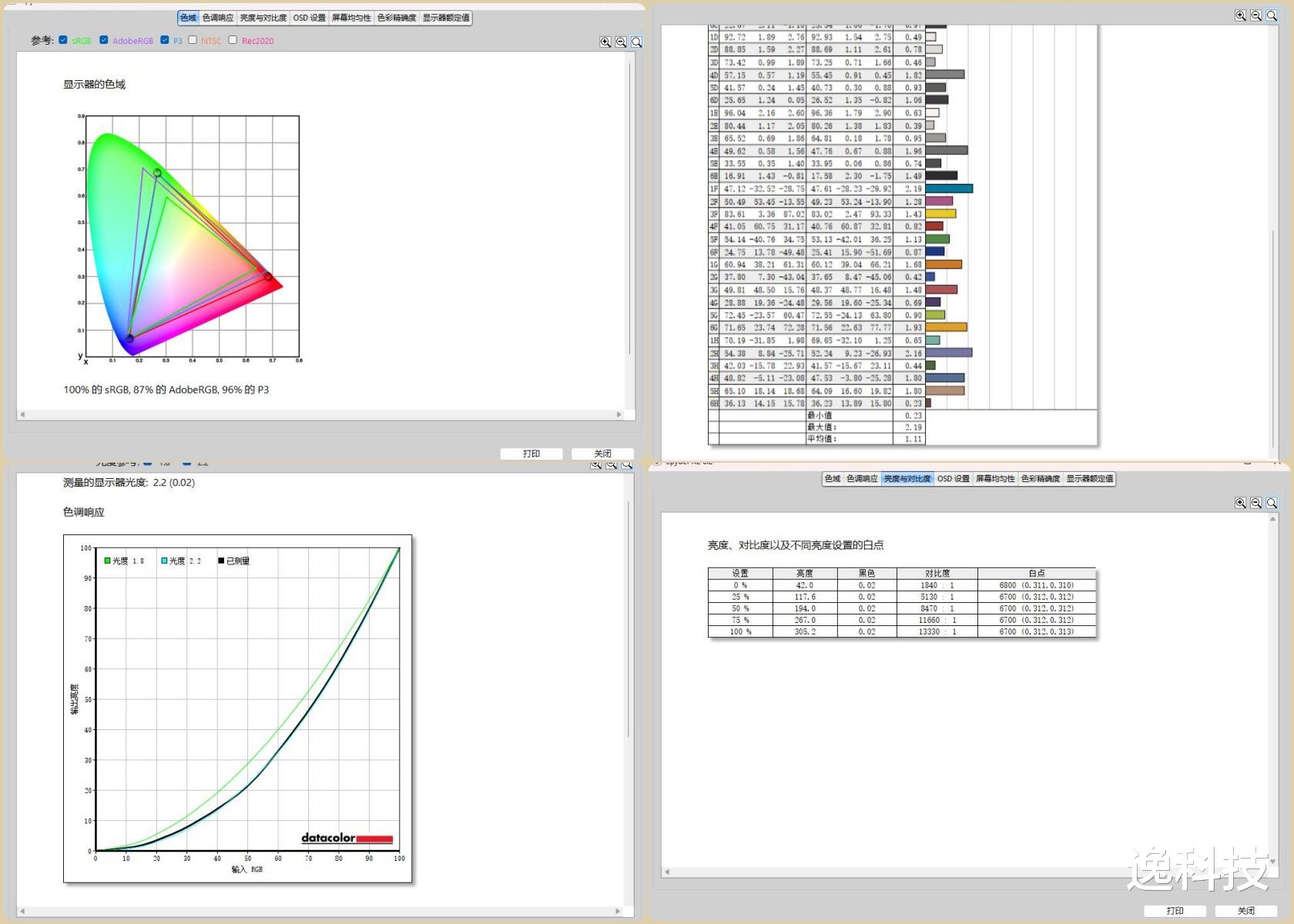Image resolution: width=1294 pixels, height=924 pixels.
Task: Switch to 色调响应 tab in gamut window
Action: point(218,18)
